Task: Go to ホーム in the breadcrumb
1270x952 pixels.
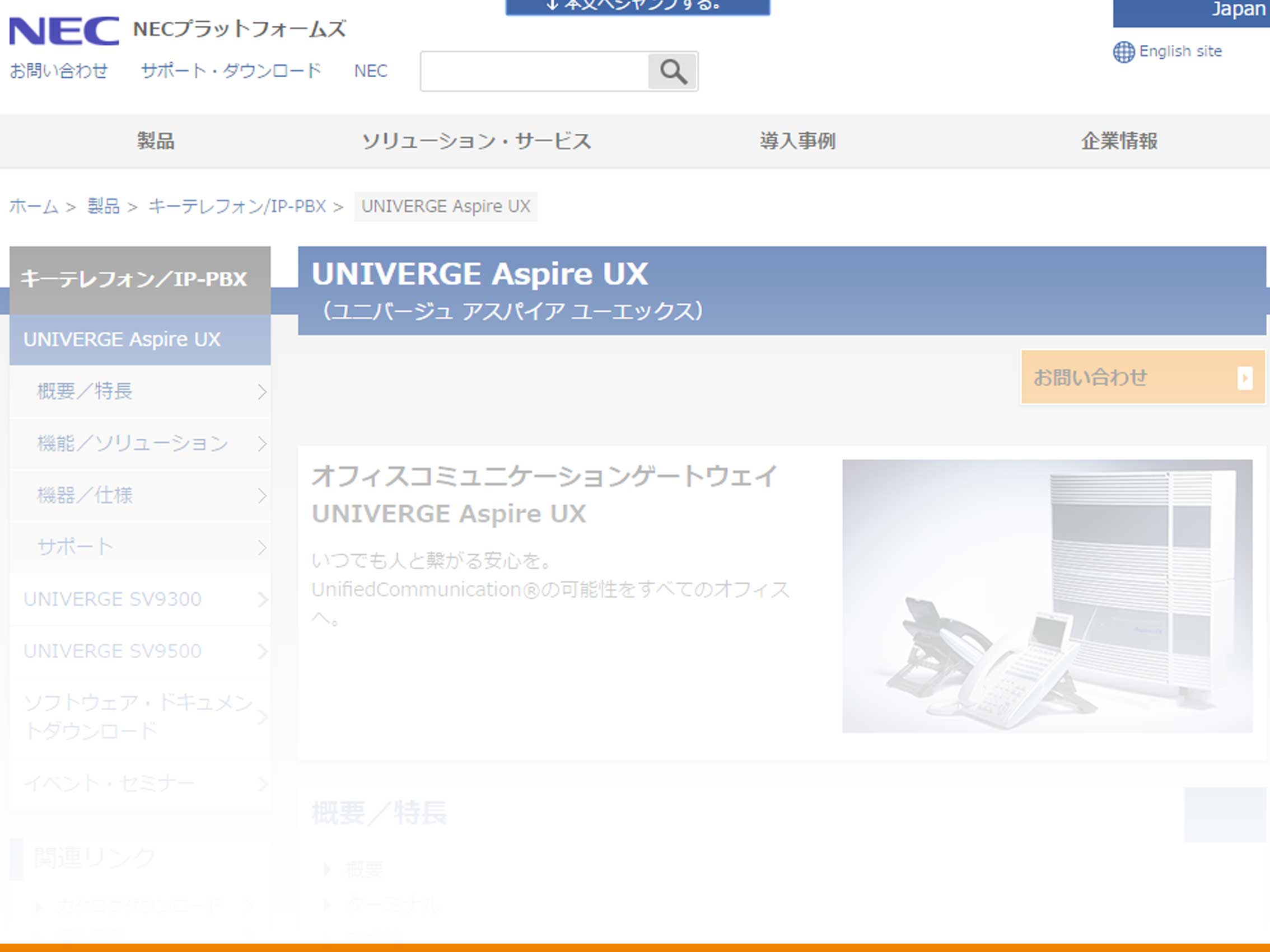Action: click(x=34, y=207)
